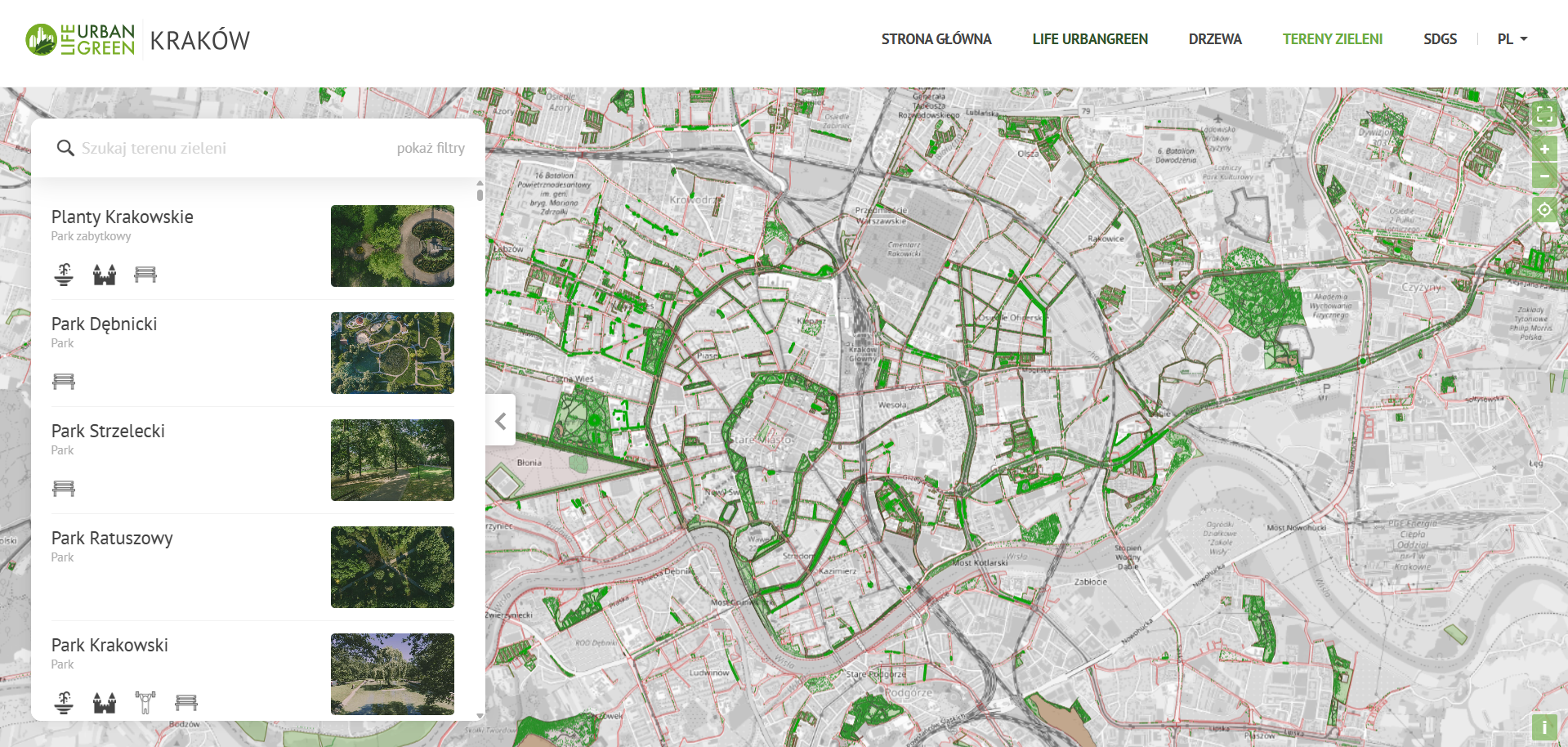Open the Drzewa menu item
The image size is (1568, 747).
point(1214,39)
